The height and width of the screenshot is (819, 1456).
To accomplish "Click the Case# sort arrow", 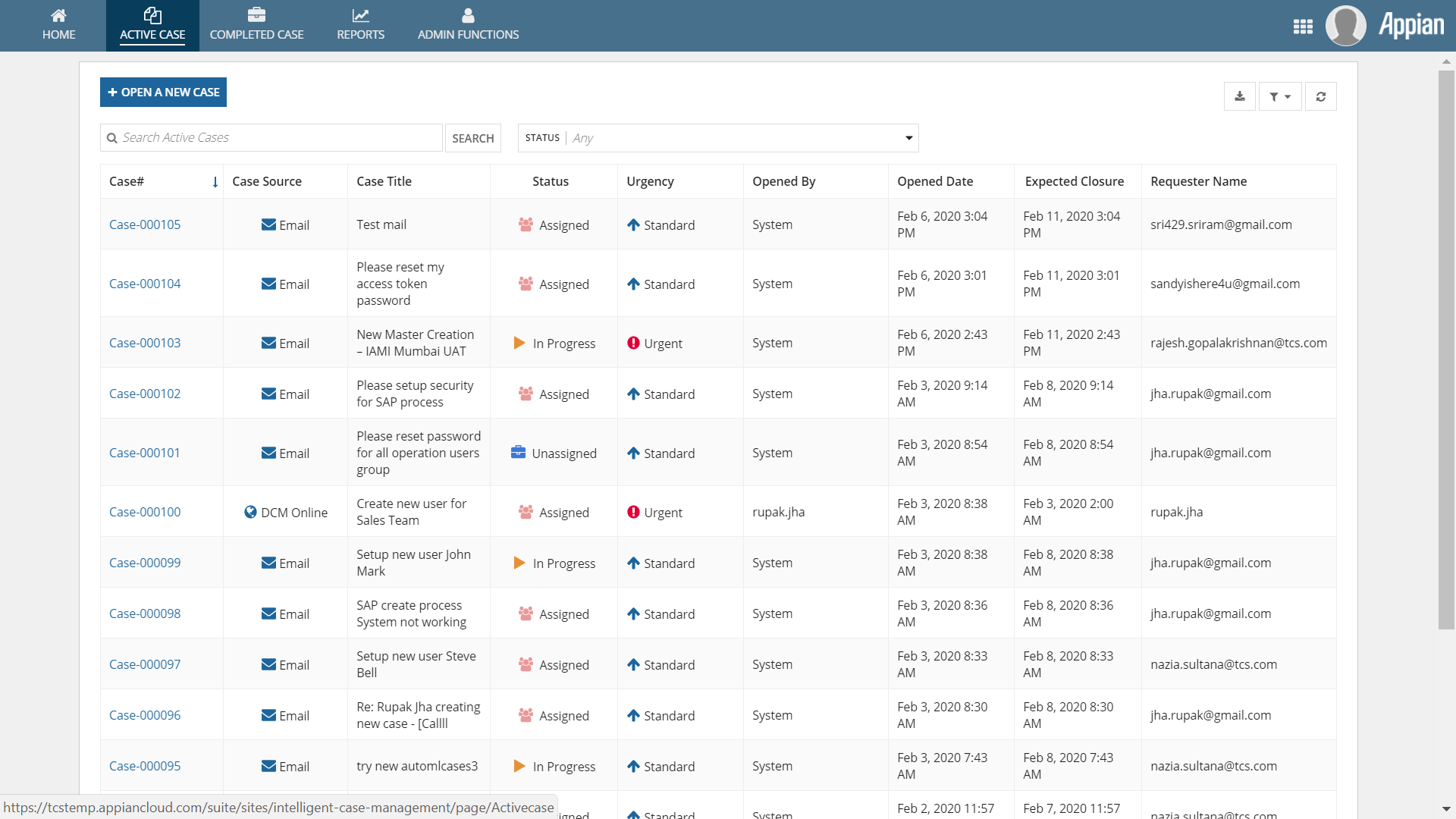I will [x=215, y=182].
